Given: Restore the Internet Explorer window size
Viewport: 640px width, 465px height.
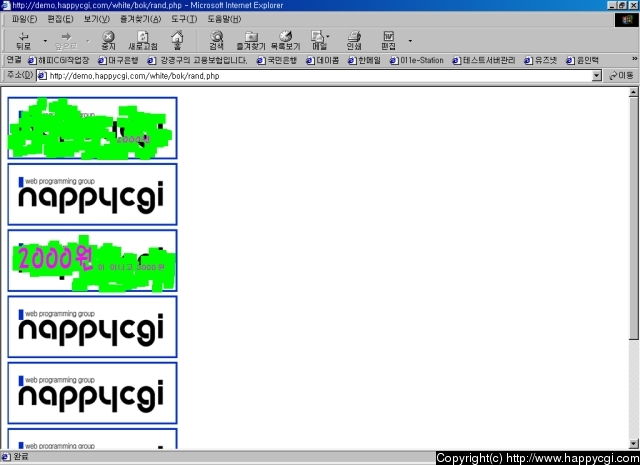Looking at the screenshot, I should click(622, 5).
